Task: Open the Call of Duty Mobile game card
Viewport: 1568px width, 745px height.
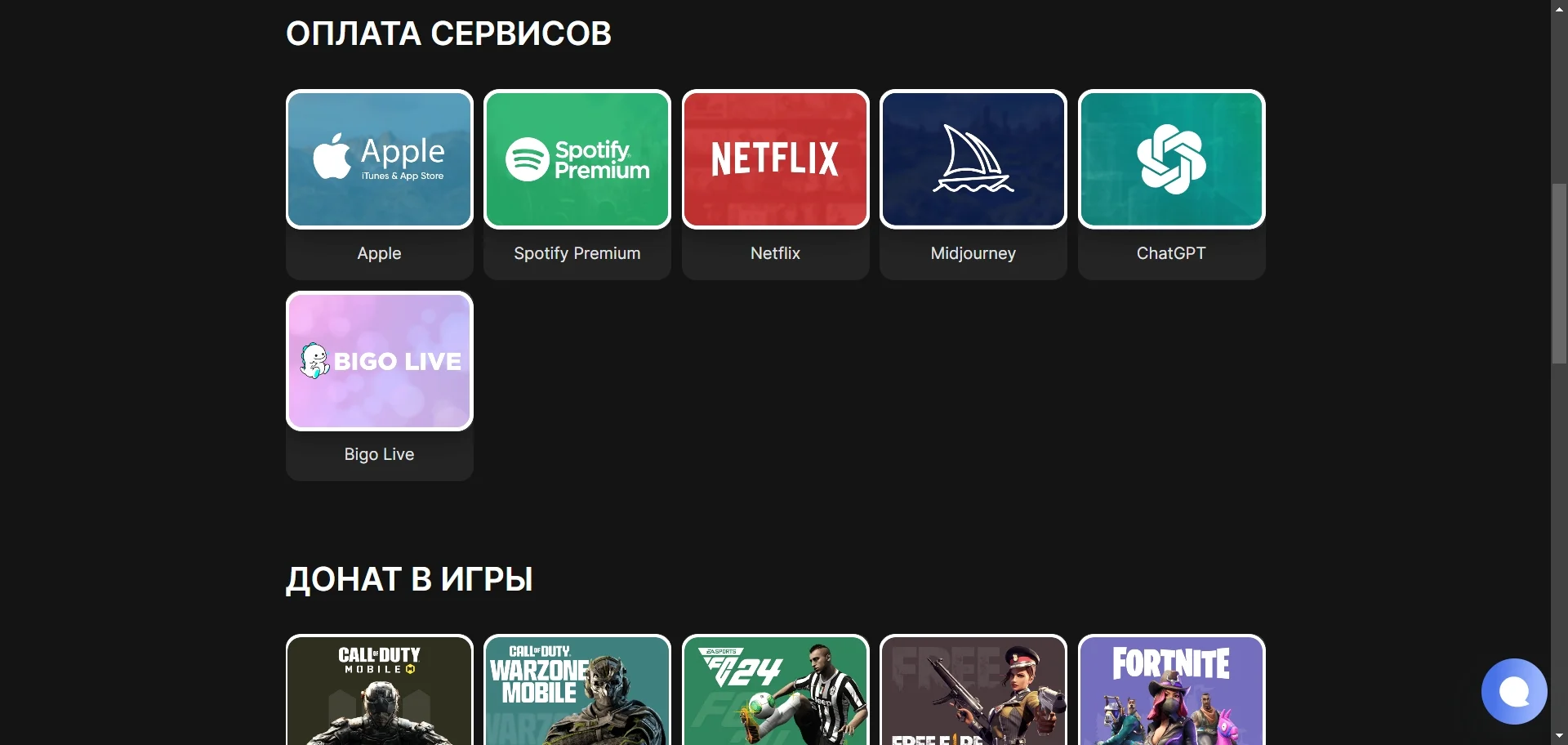Action: [380, 690]
